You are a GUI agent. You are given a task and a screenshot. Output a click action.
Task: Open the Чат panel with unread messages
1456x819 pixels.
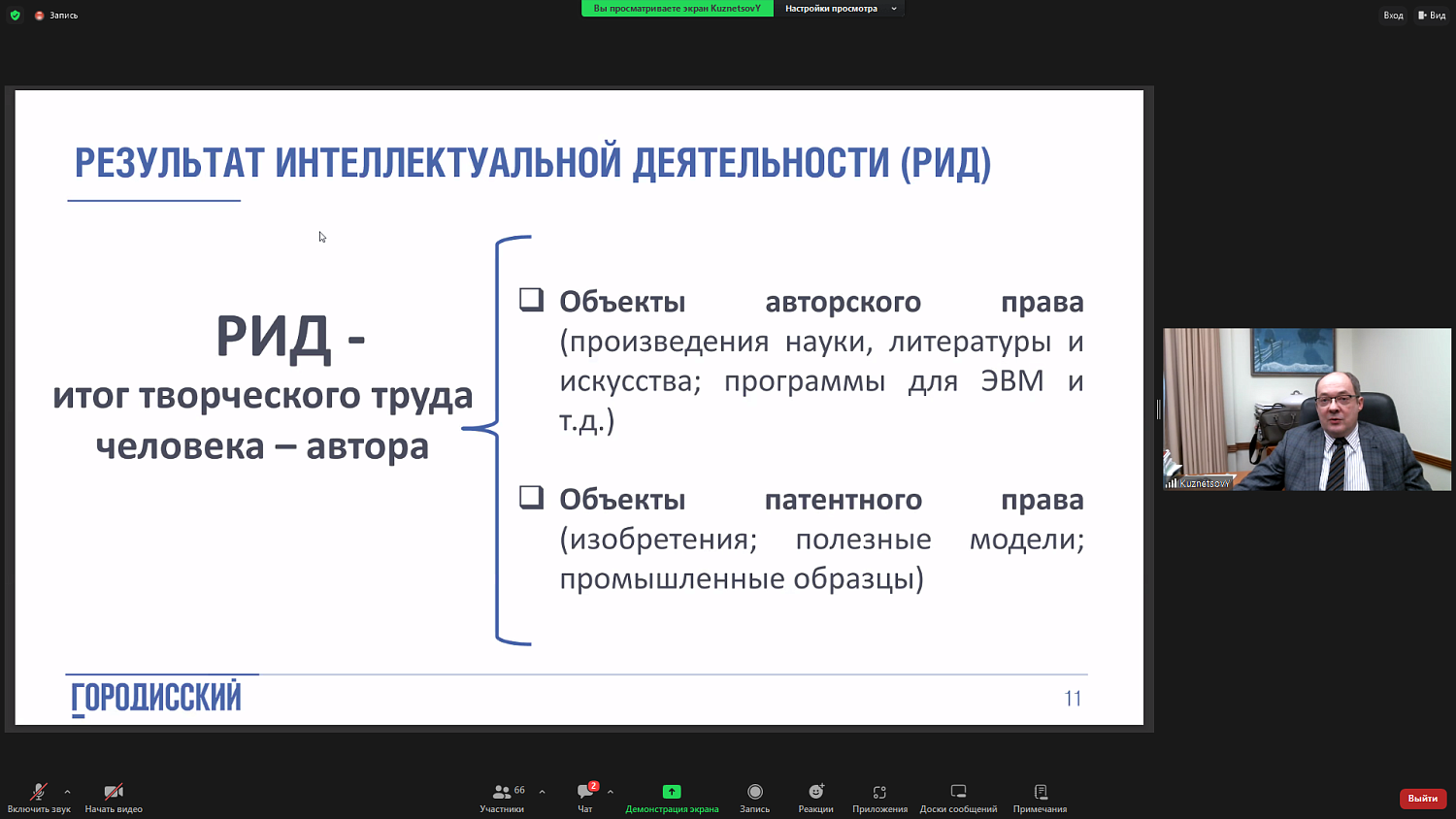pos(585,796)
